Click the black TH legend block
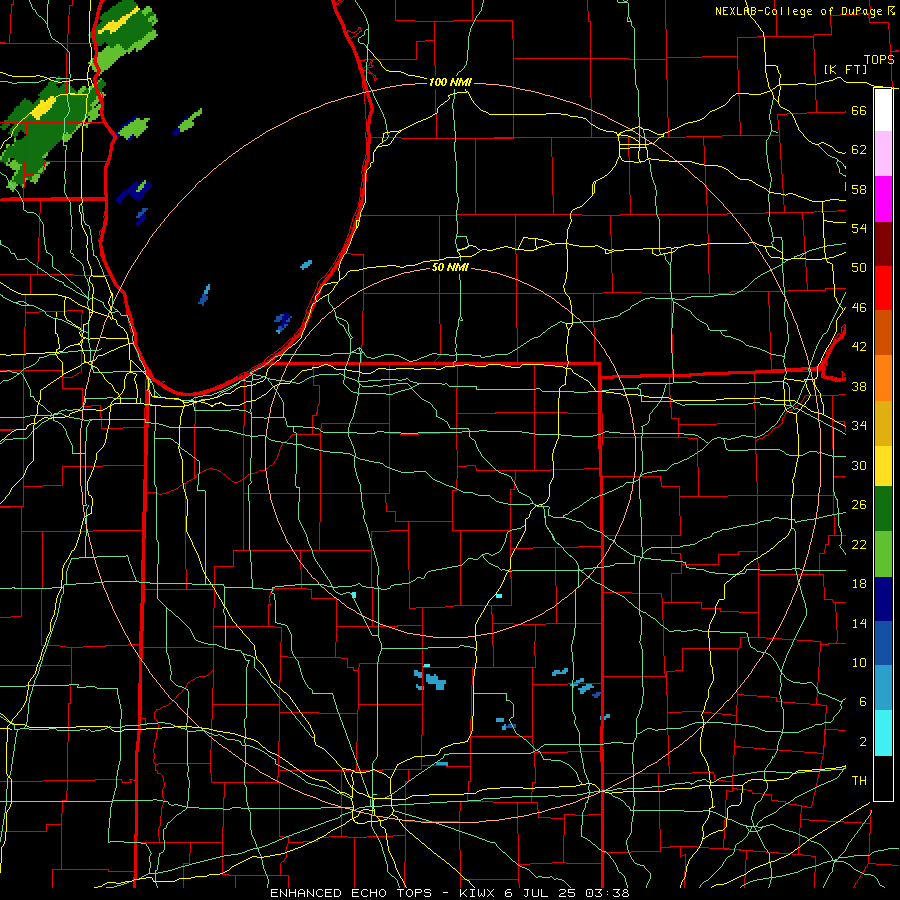 point(883,778)
